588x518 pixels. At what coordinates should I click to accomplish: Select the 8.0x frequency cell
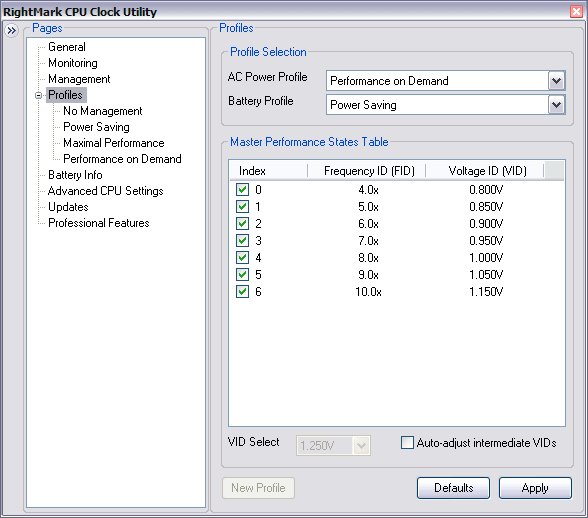click(368, 258)
